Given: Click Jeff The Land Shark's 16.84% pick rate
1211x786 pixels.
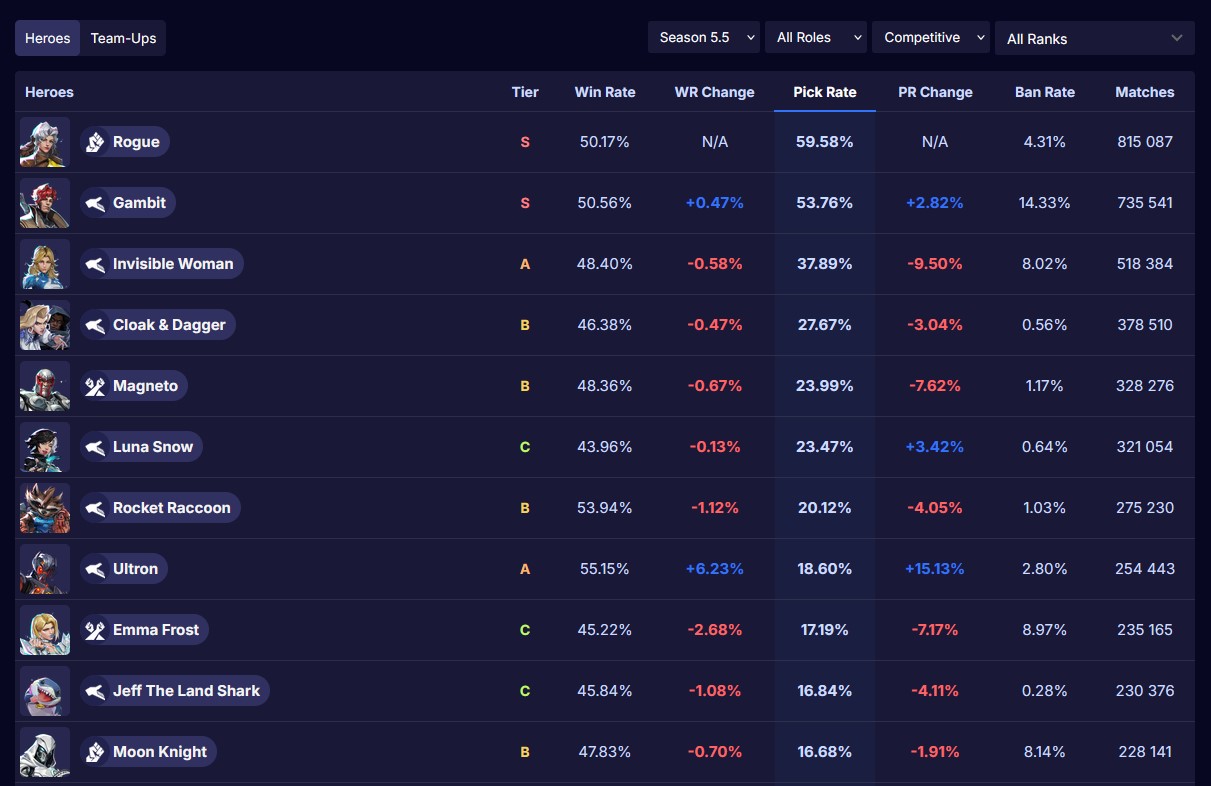Looking at the screenshot, I should coord(825,691).
